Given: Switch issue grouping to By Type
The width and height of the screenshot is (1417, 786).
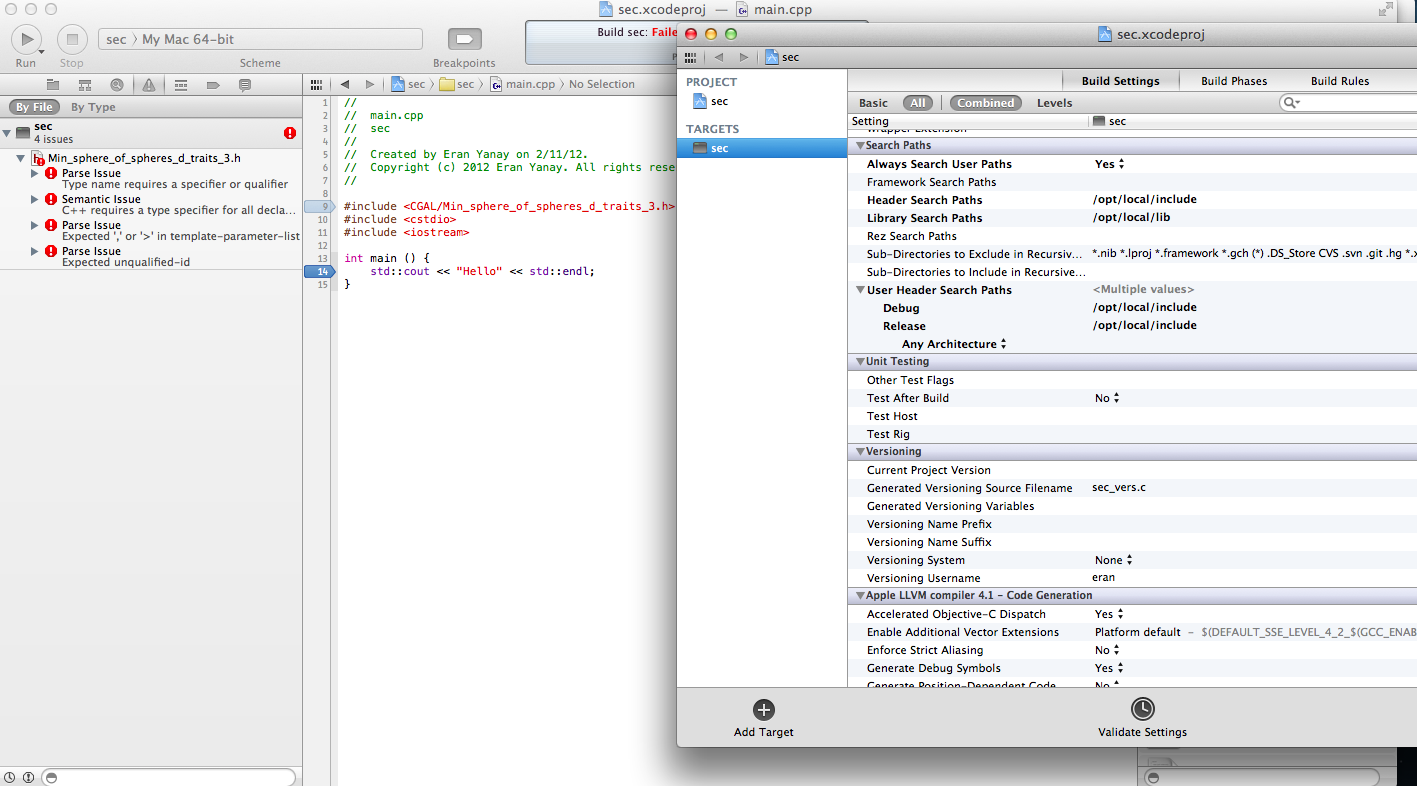Looking at the screenshot, I should tap(93, 107).
